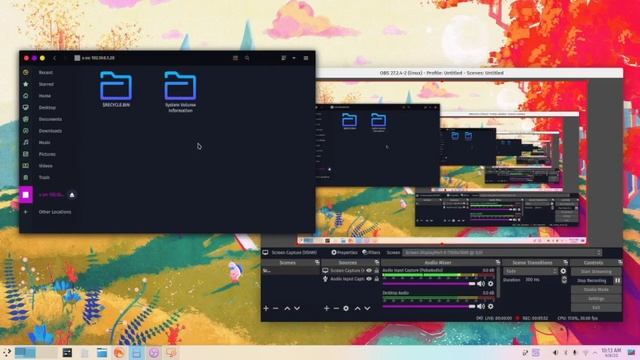Add a new scene in OBS Scenes panel

pos(266,309)
